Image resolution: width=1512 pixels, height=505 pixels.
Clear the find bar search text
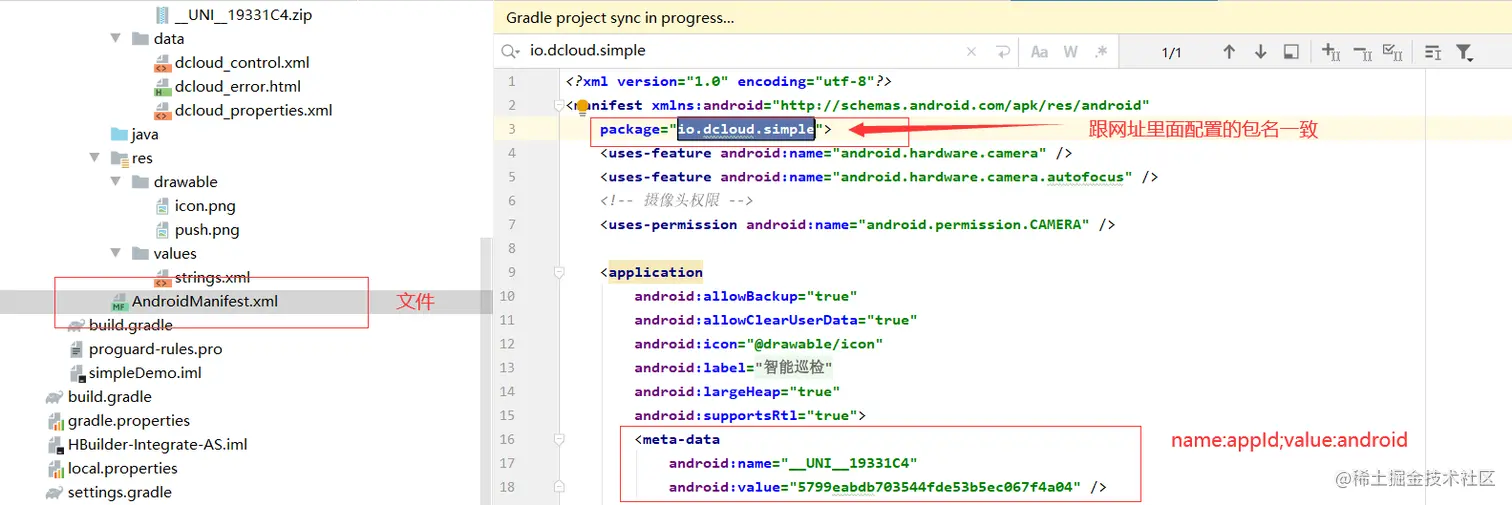click(972, 51)
